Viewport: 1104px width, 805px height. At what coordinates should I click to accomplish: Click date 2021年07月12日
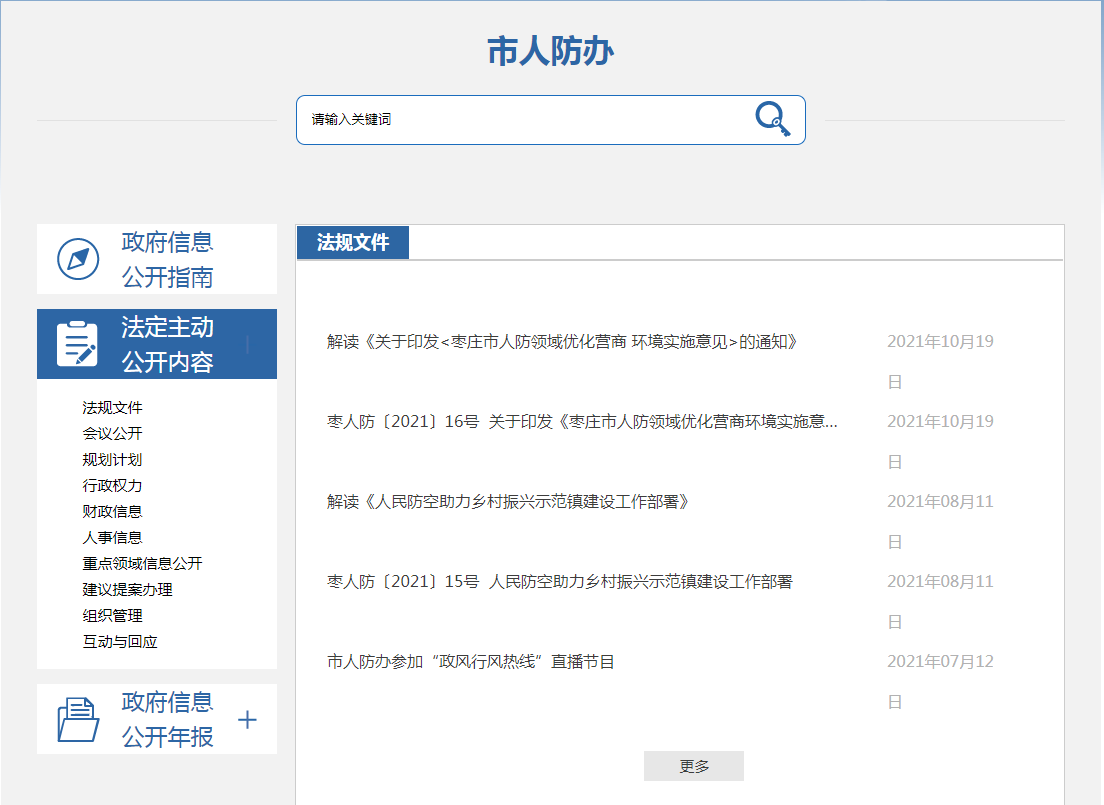(x=940, y=681)
